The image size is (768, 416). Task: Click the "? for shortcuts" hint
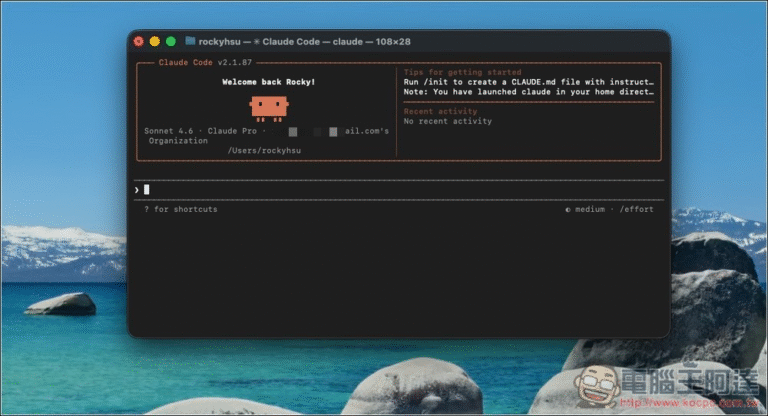180,209
